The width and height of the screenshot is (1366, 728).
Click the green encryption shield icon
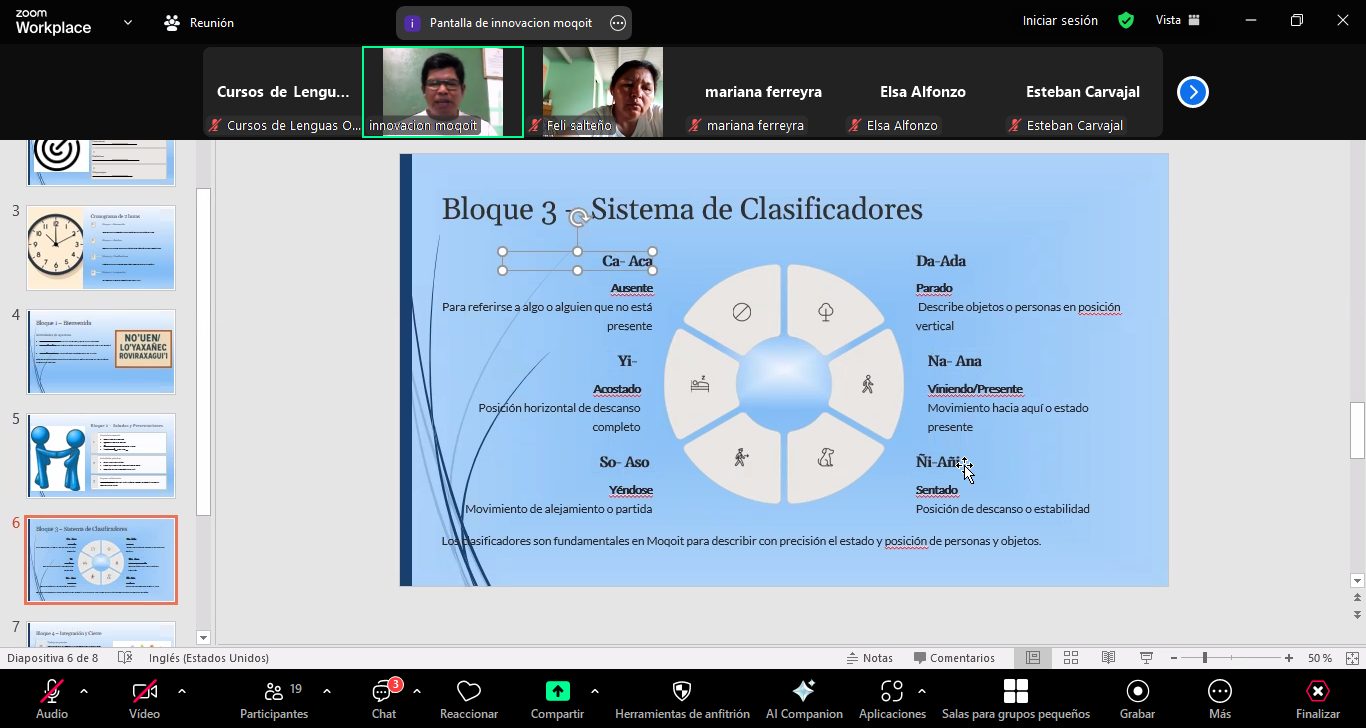pyautogui.click(x=1126, y=21)
